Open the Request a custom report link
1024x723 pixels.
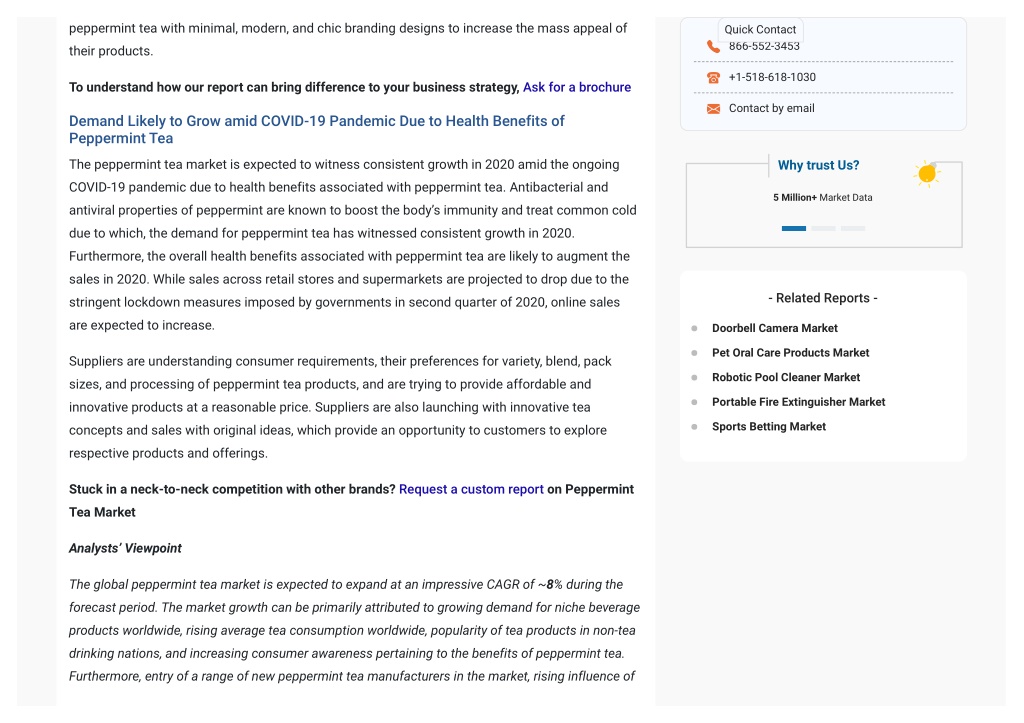(471, 489)
